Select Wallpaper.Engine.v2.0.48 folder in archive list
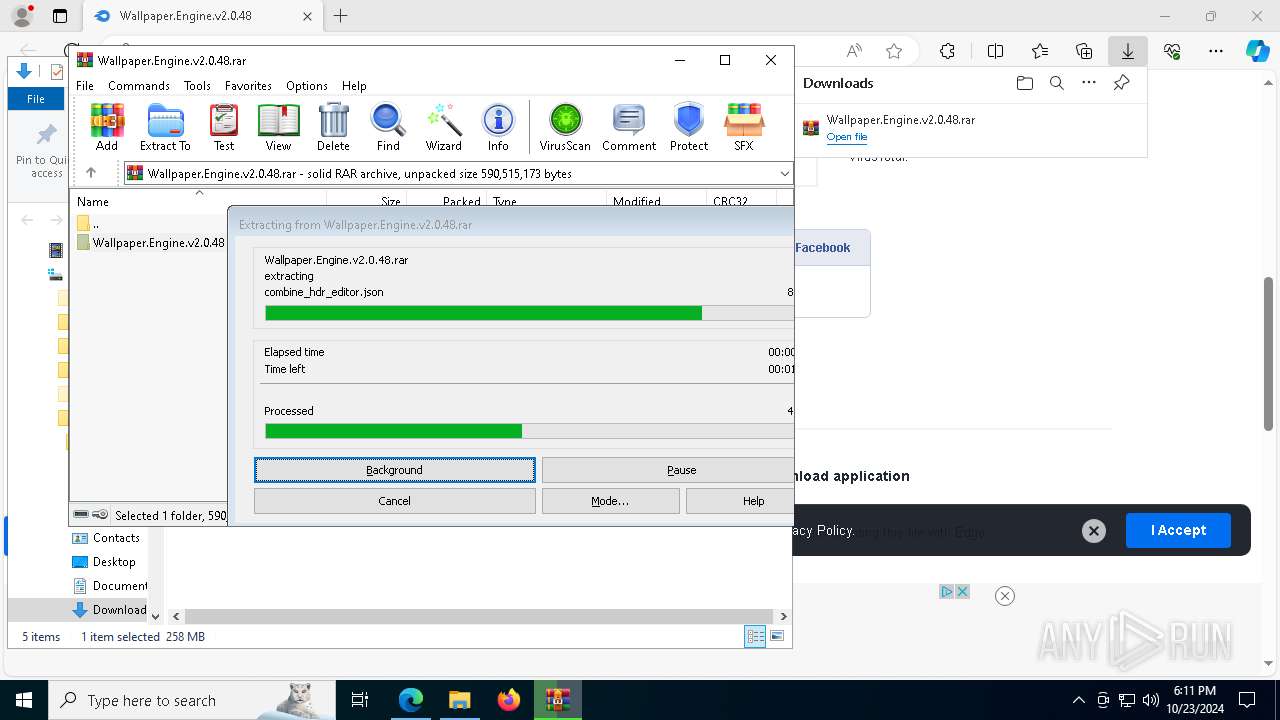The width and height of the screenshot is (1280, 720). (151, 242)
